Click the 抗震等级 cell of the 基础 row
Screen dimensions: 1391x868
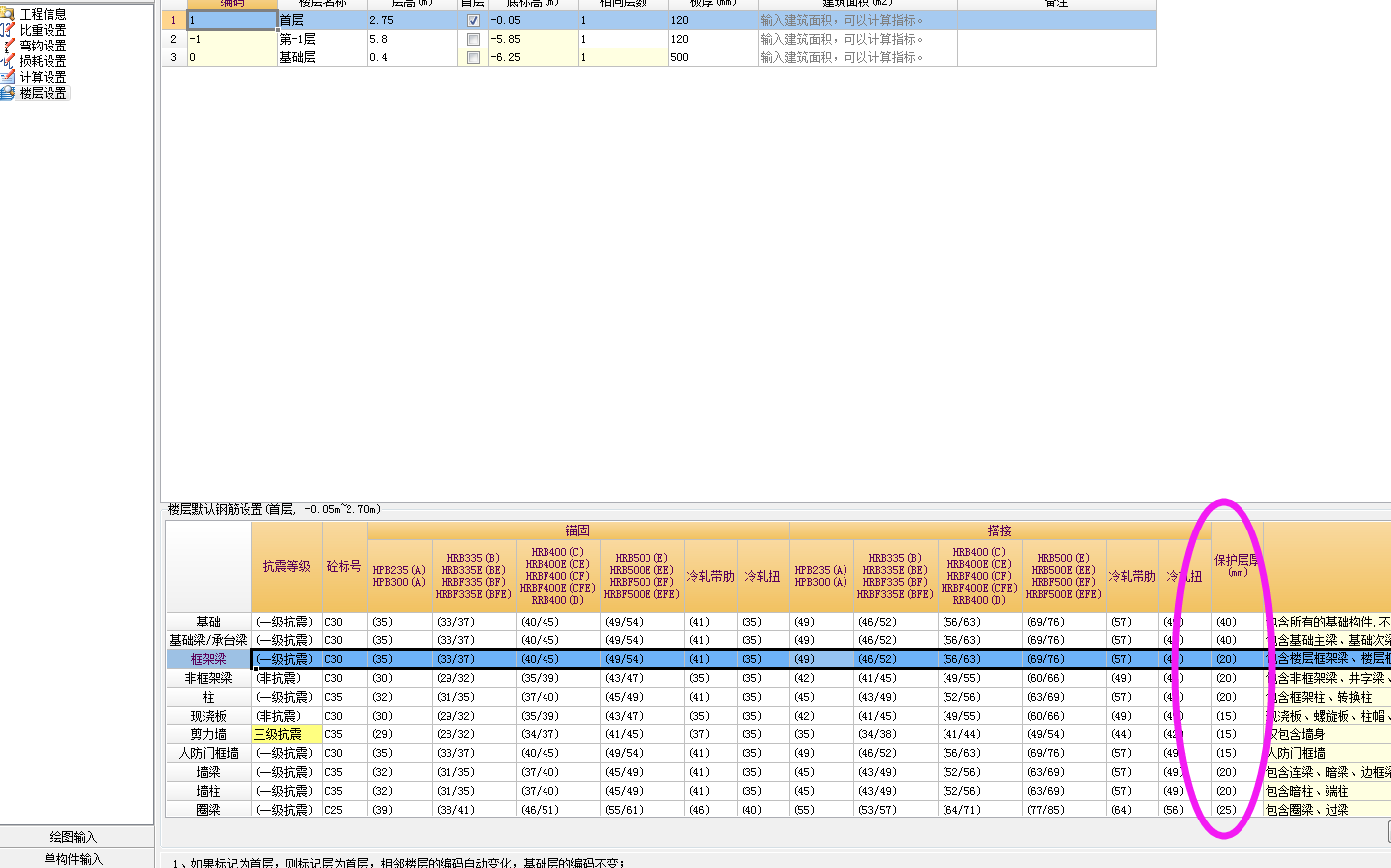coord(286,622)
